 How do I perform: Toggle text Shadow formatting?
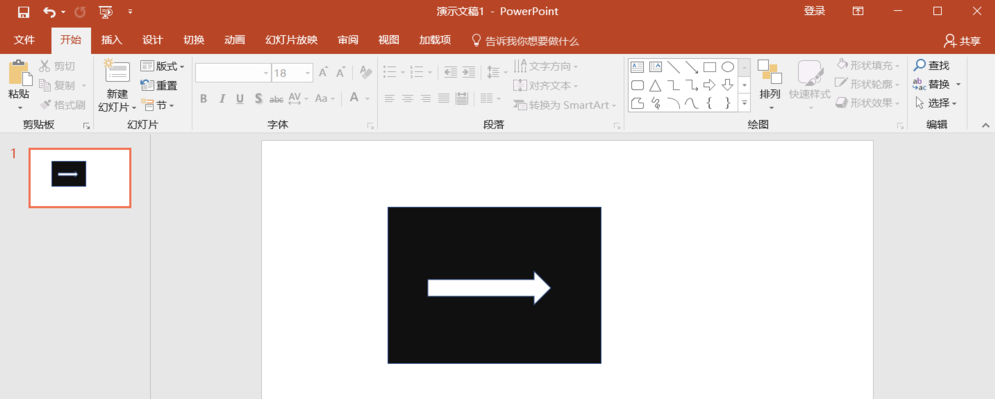258,98
